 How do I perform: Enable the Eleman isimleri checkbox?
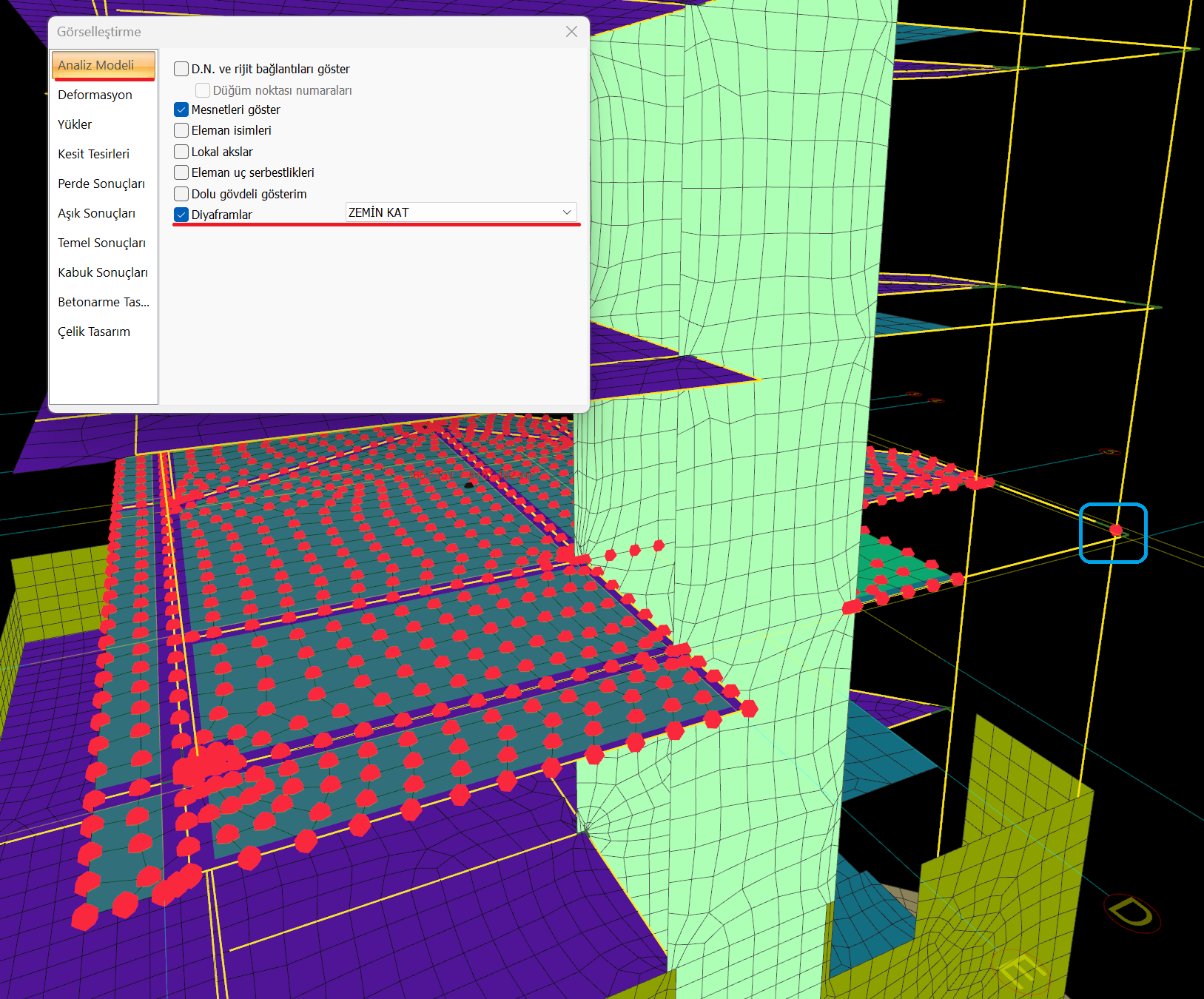[181, 130]
